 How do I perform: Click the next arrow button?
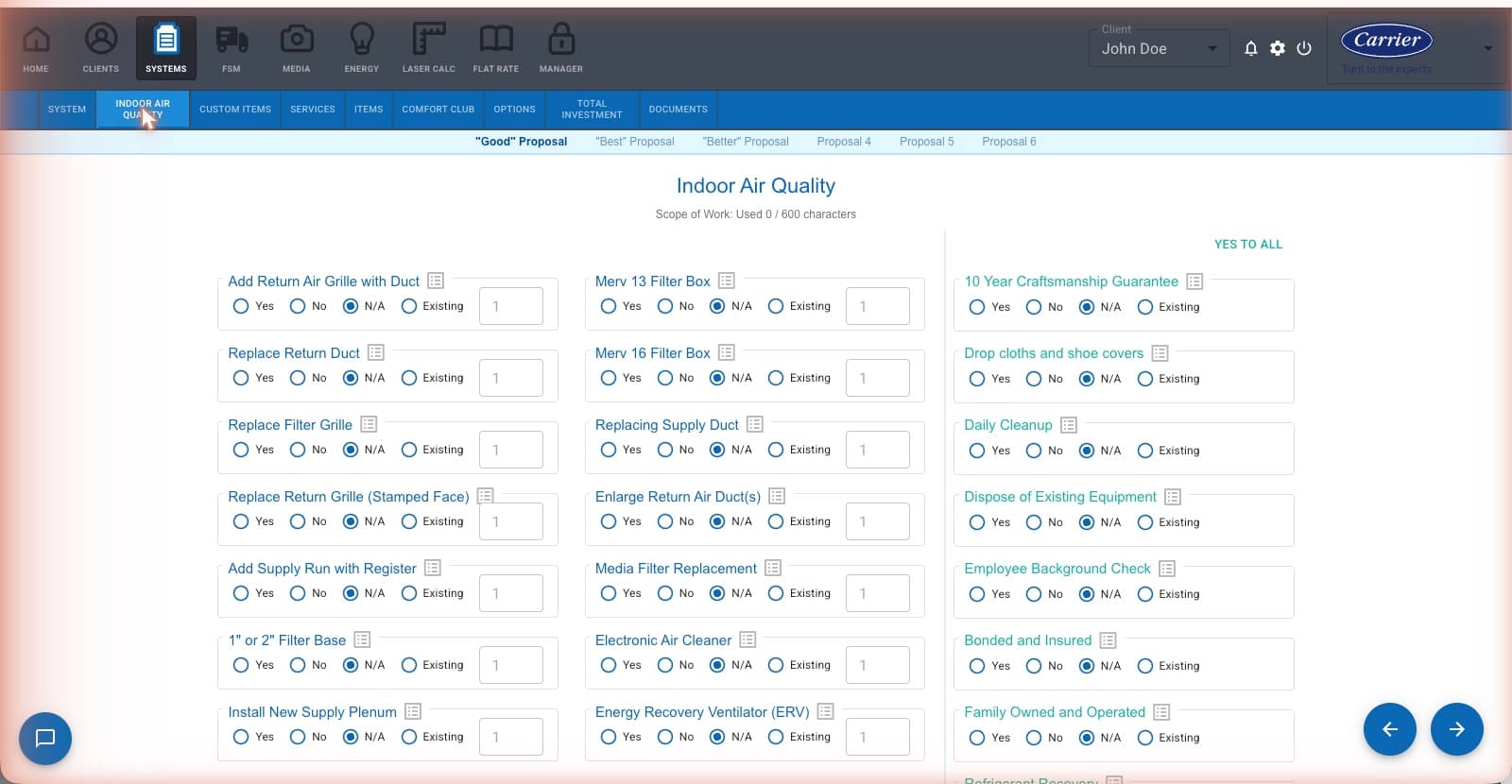tap(1457, 729)
